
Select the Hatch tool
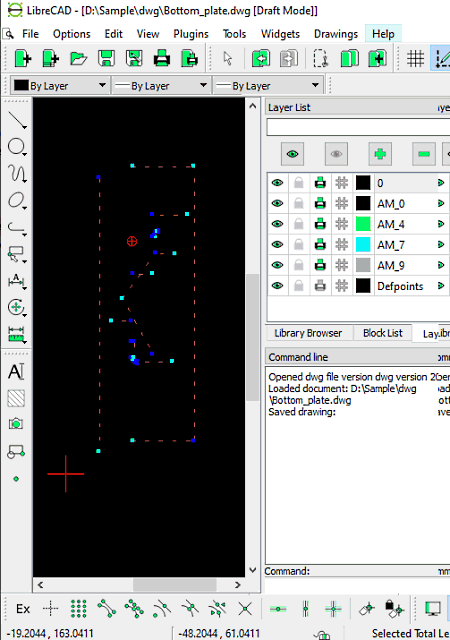pos(16,398)
